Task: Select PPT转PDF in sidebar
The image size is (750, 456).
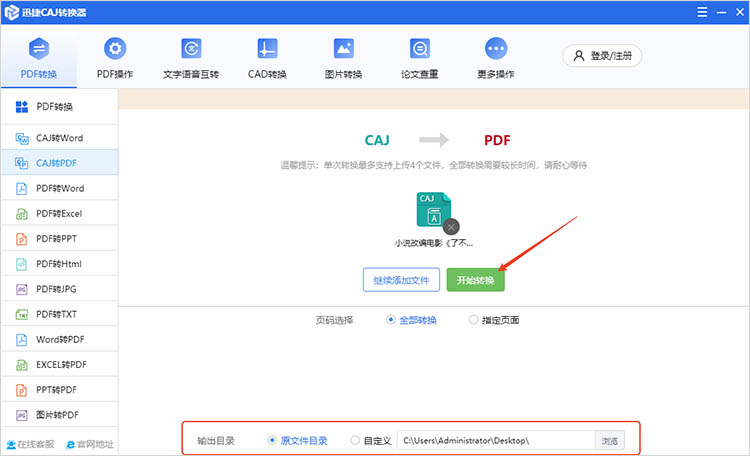Action: point(59,389)
